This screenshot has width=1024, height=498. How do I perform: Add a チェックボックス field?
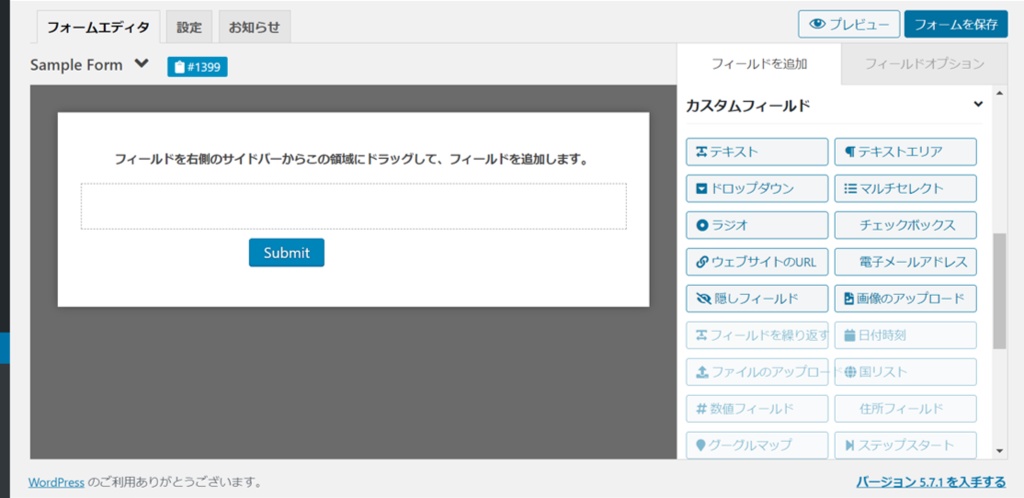point(905,225)
